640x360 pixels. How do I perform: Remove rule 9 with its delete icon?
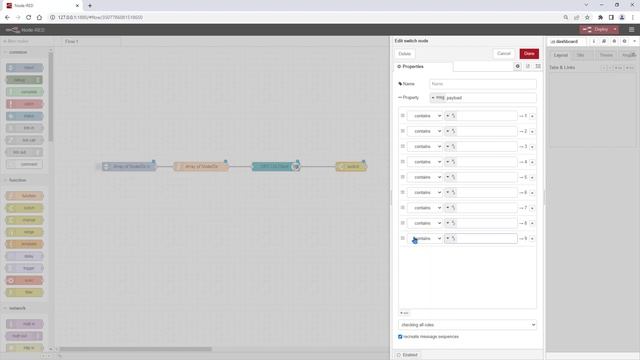click(532, 239)
